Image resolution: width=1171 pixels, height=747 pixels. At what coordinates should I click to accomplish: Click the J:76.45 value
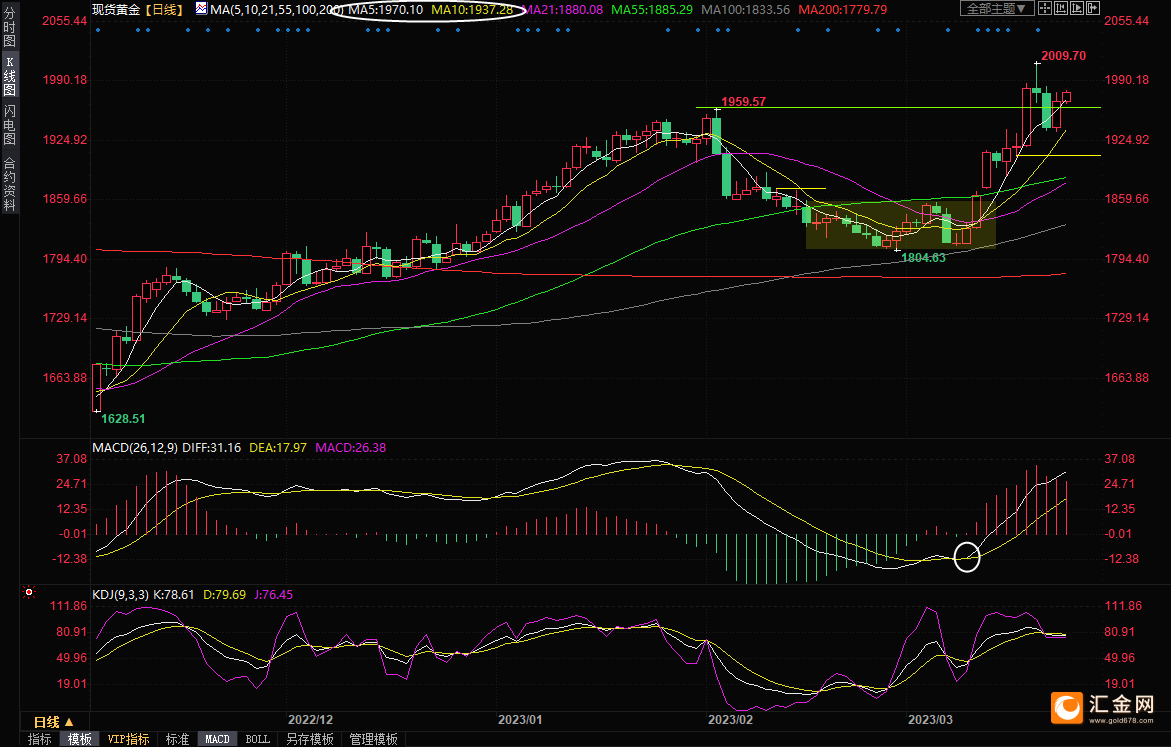point(273,595)
